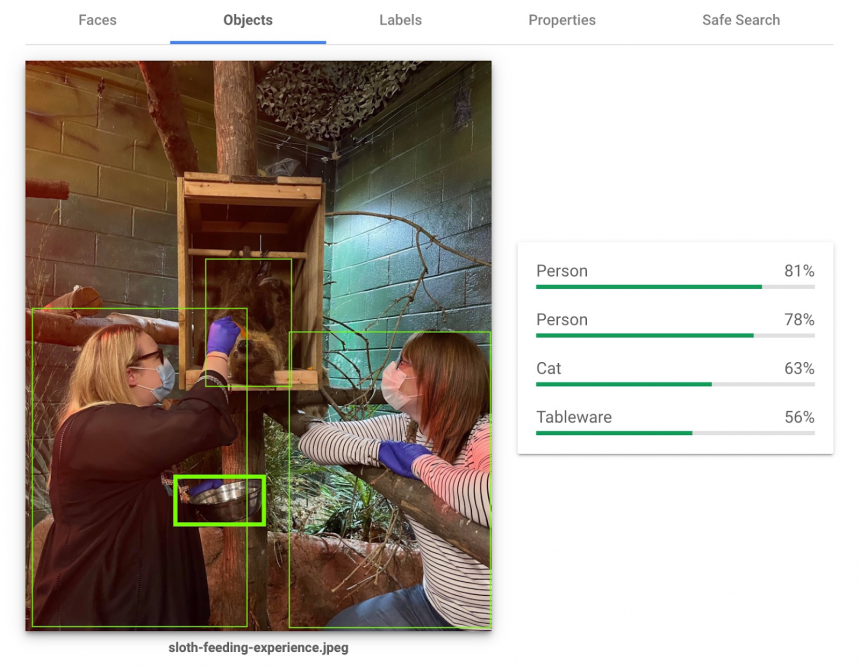
Task: View the Safe Search results tab
Action: [x=740, y=20]
